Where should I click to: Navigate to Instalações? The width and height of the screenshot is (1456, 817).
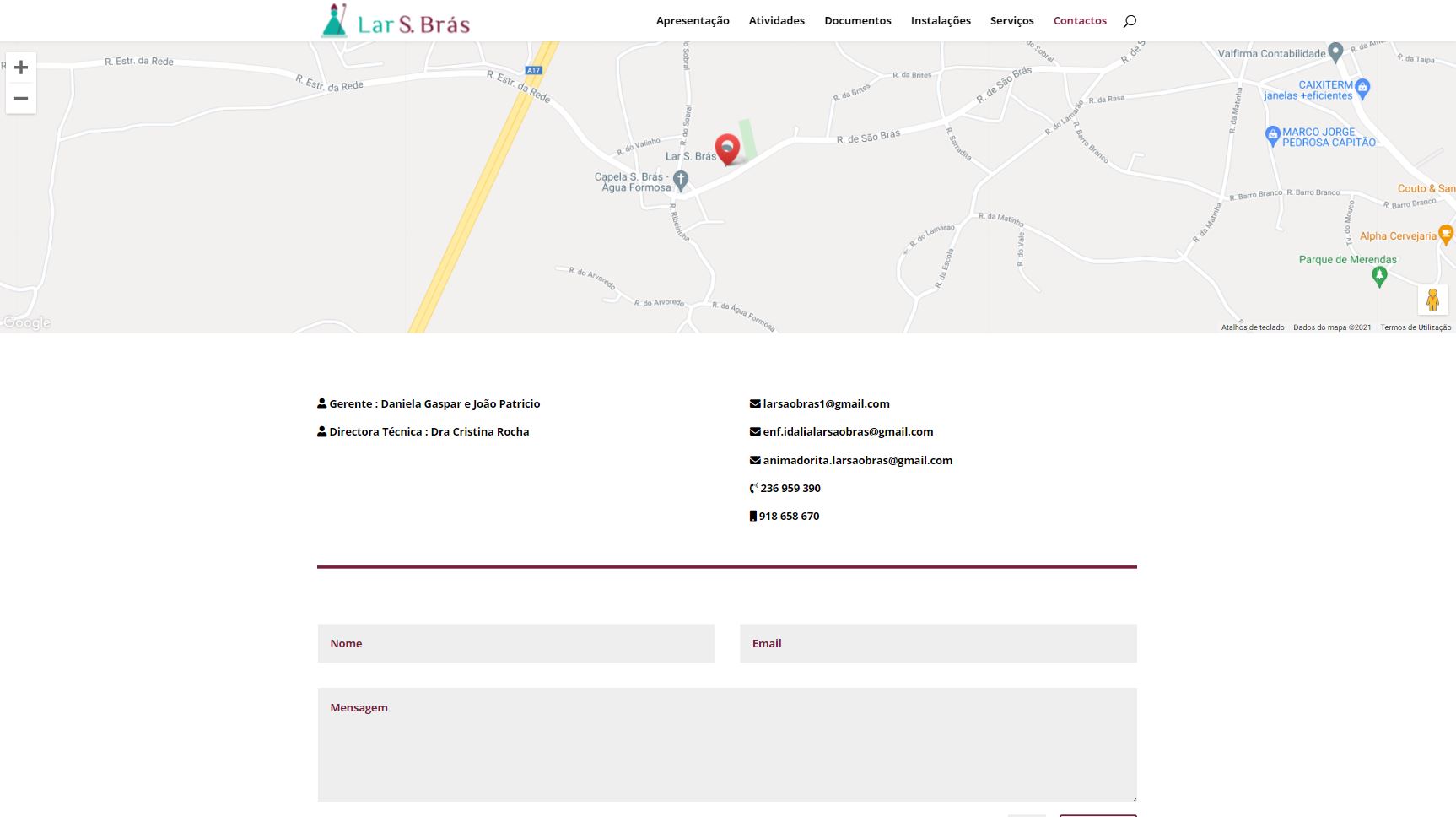[x=941, y=21]
